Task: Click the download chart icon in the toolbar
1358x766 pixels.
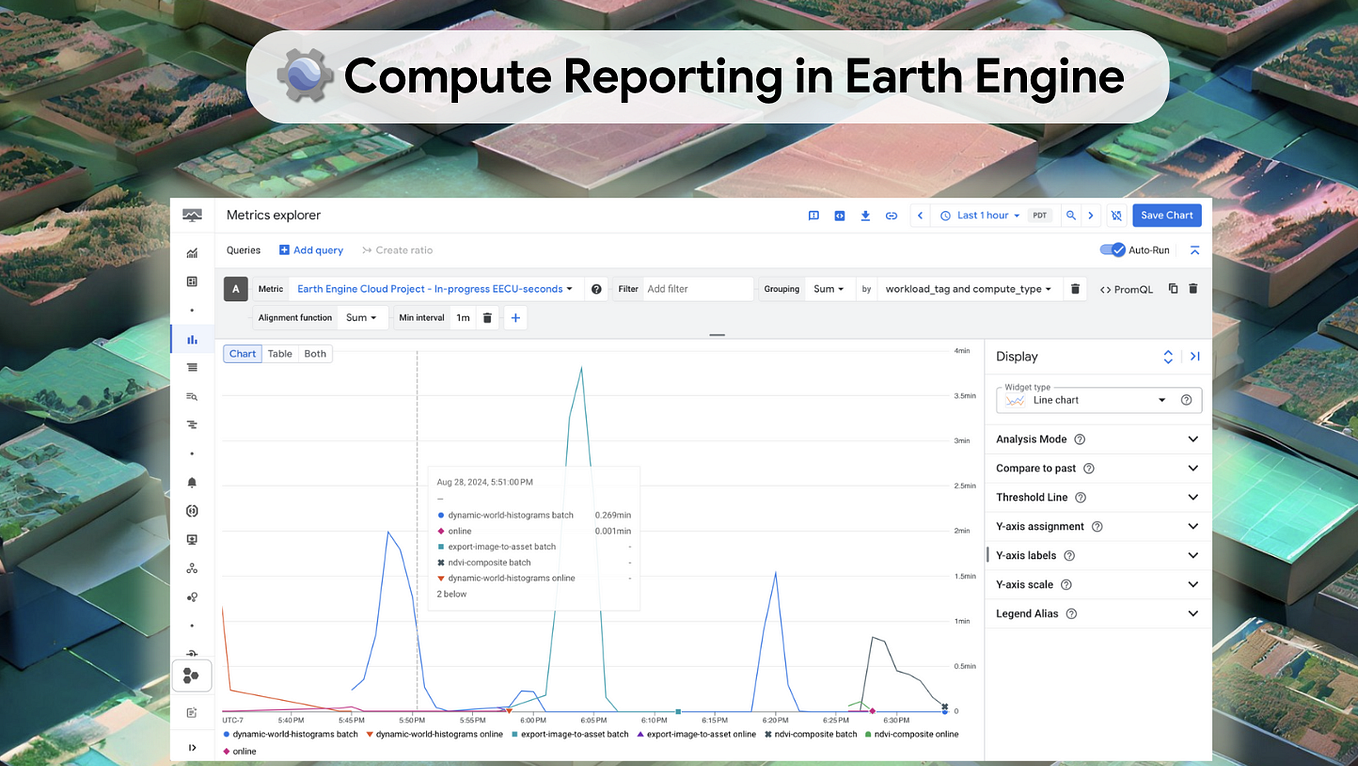Action: tap(865, 215)
